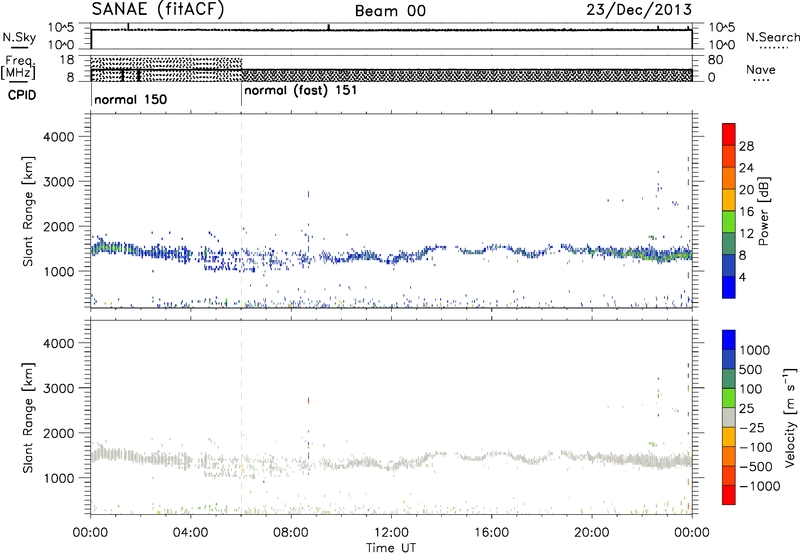Click the dashed CPID-change line in the velocity panel
The image size is (800, 554).
click(x=241, y=417)
